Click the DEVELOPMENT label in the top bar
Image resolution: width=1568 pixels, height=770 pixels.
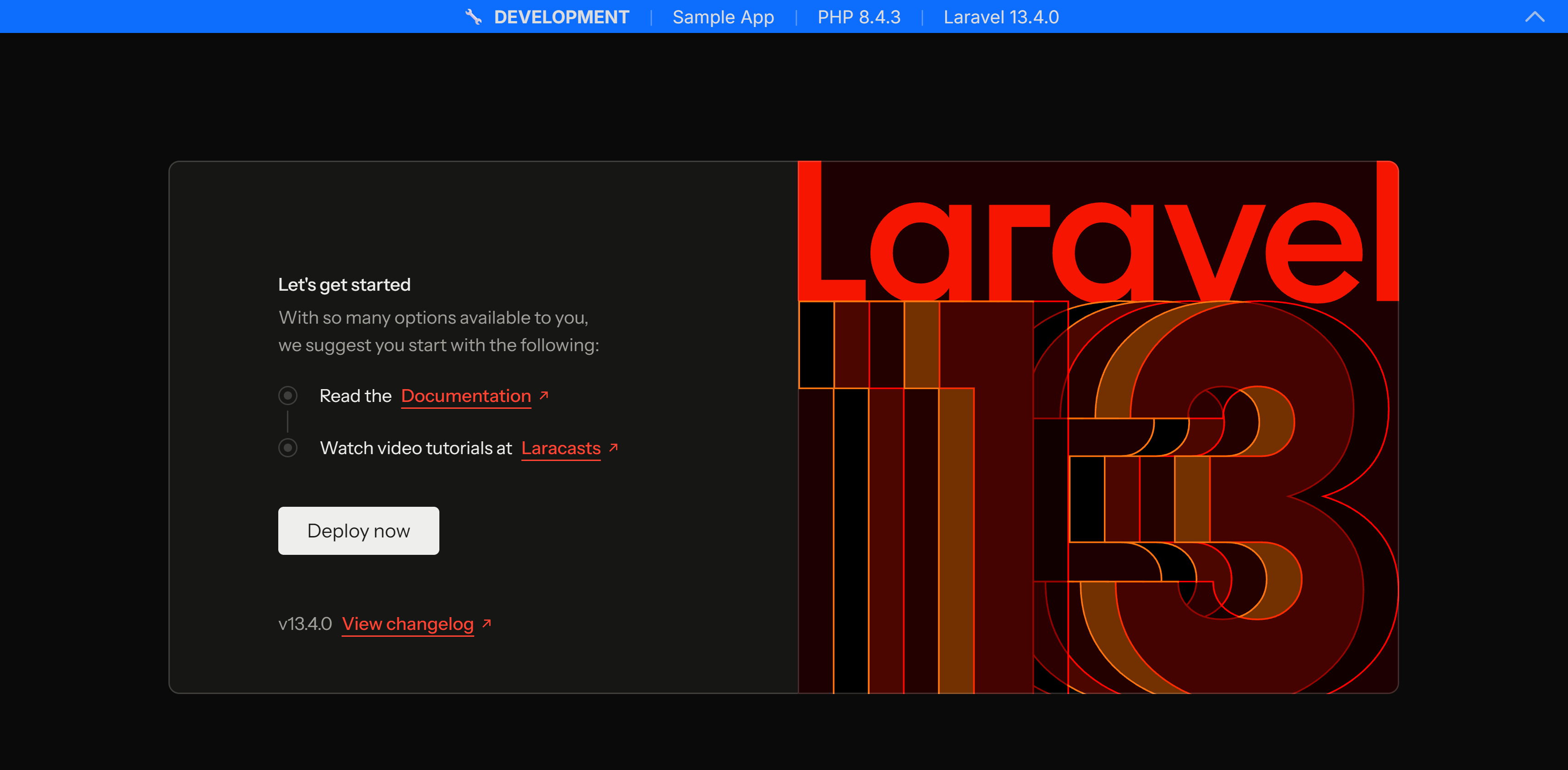561,17
